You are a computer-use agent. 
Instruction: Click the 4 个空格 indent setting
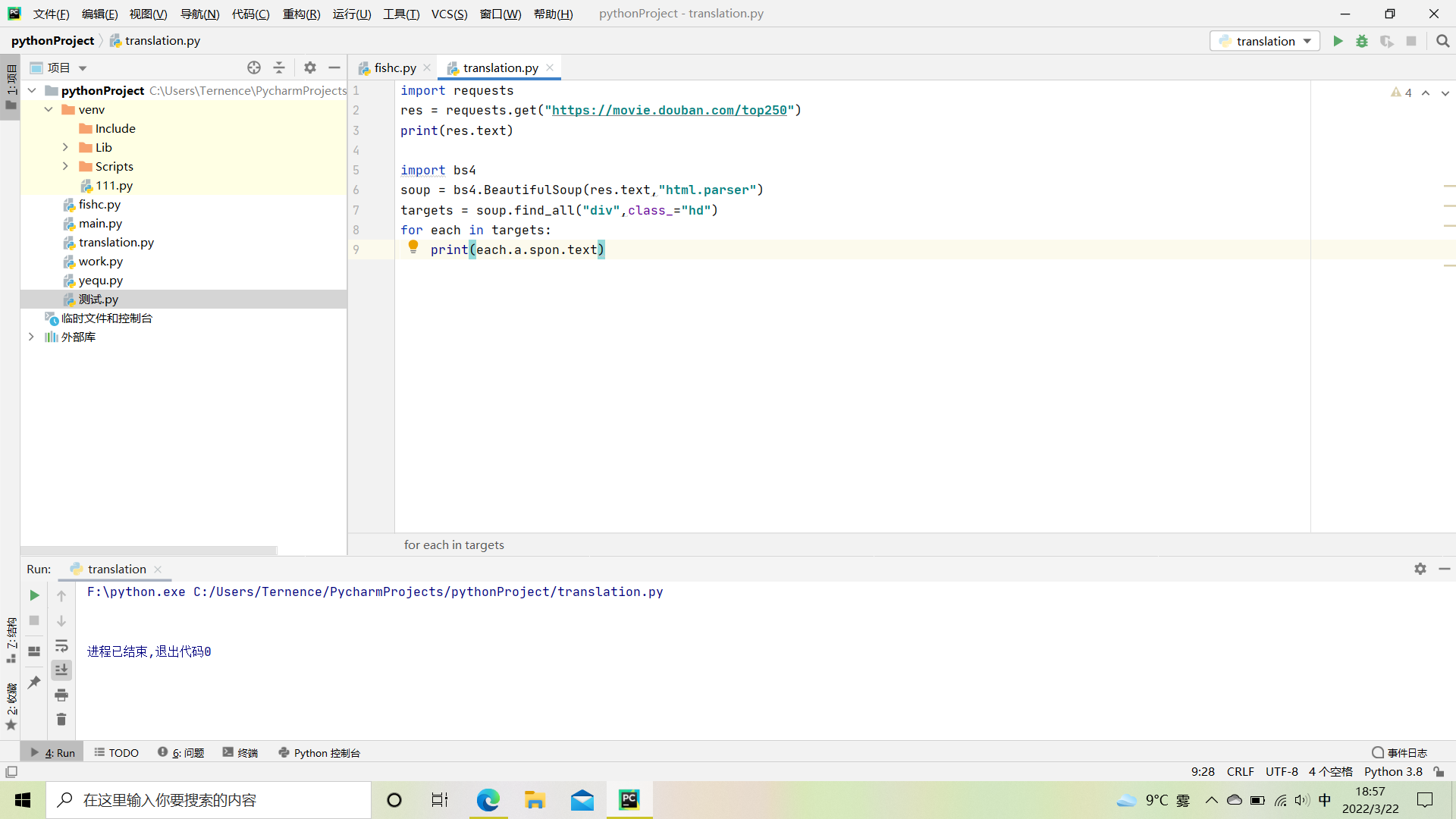click(1330, 771)
